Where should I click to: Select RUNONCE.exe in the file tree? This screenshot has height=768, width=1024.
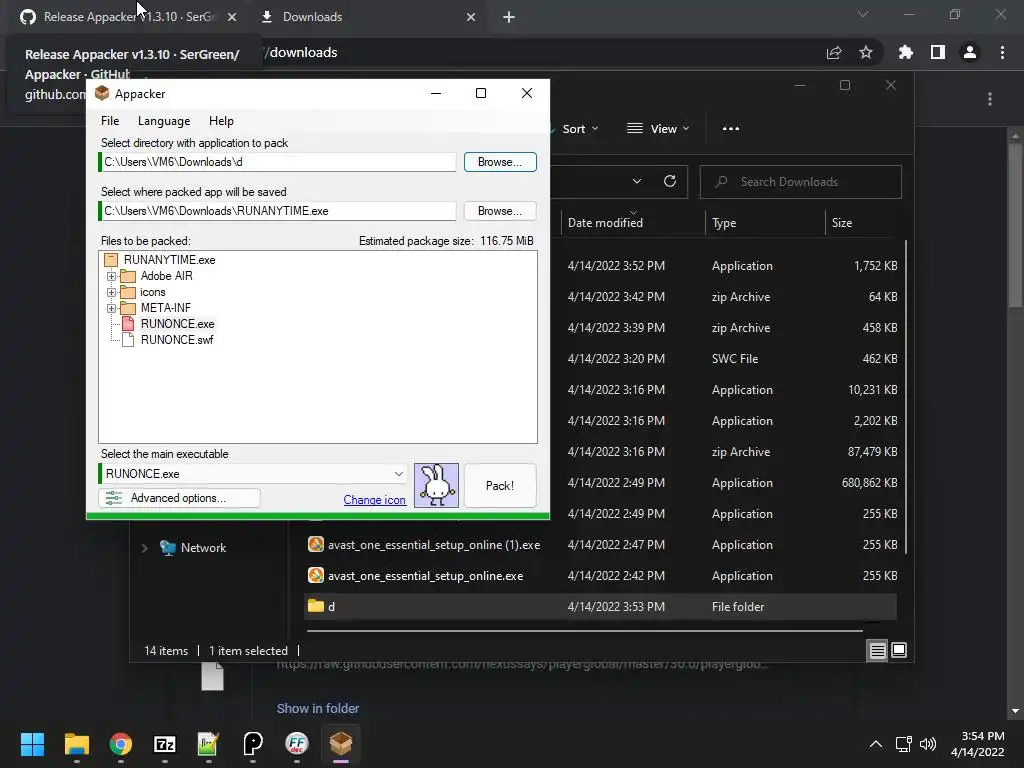click(177, 324)
